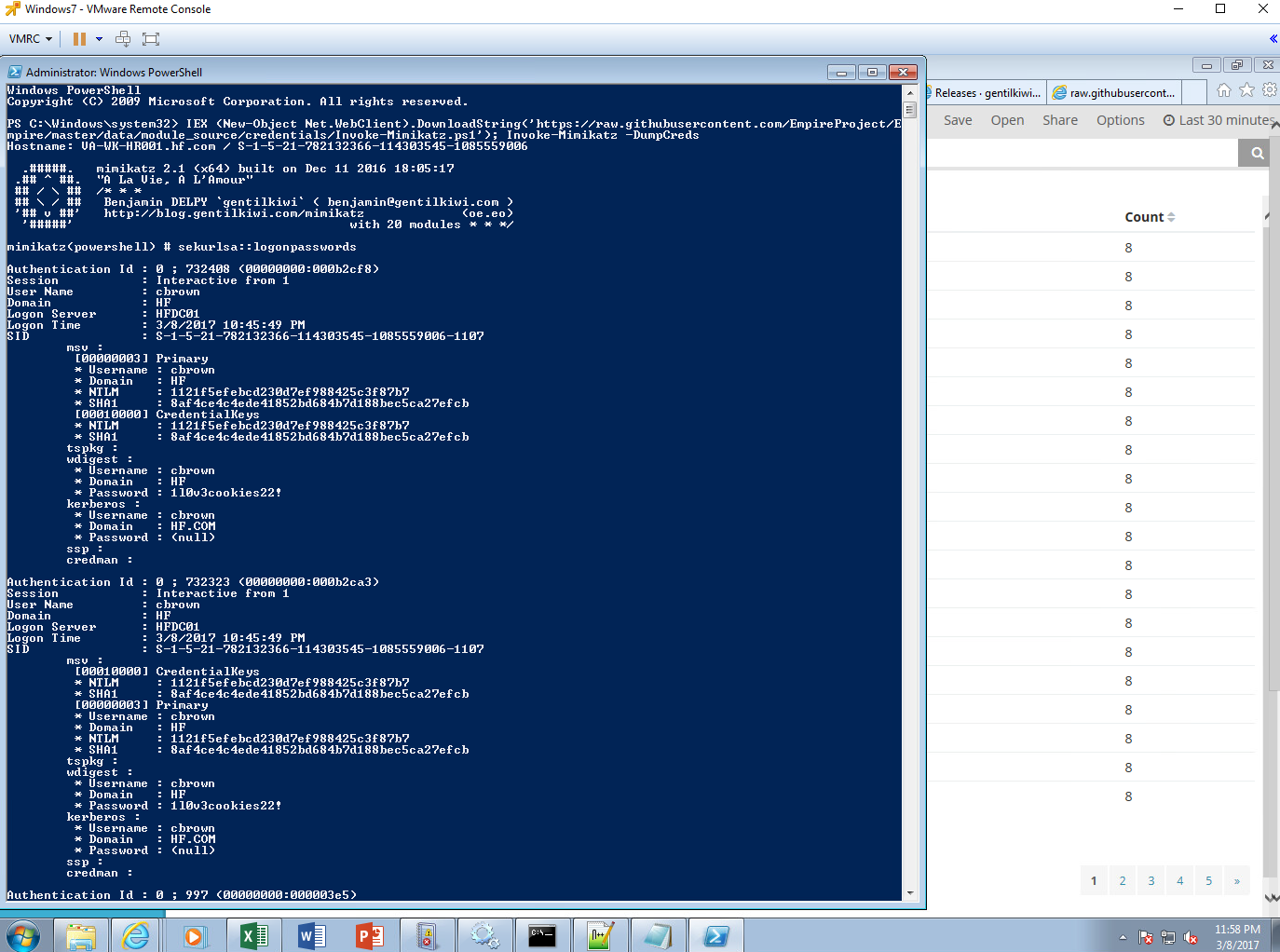Click PowerShell scrollbar up arrow
1280x952 pixels.
[x=910, y=93]
